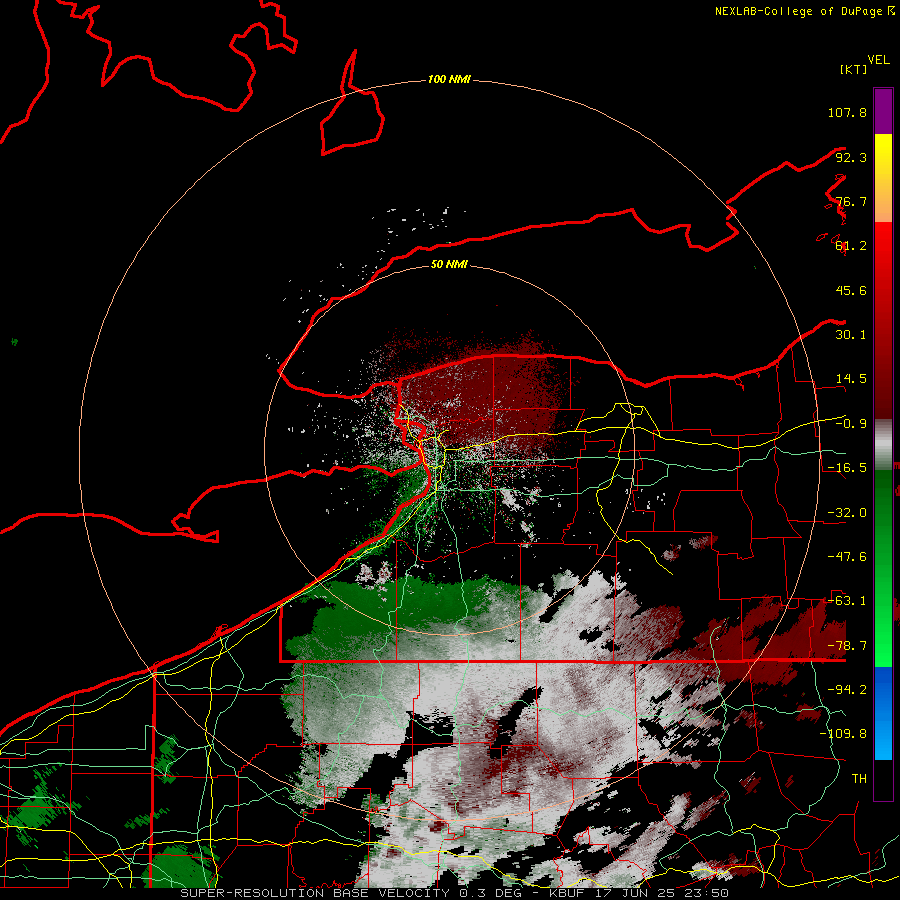Click the NEXLAB-College of DuPage label
The height and width of the screenshot is (900, 900).
coord(799,11)
